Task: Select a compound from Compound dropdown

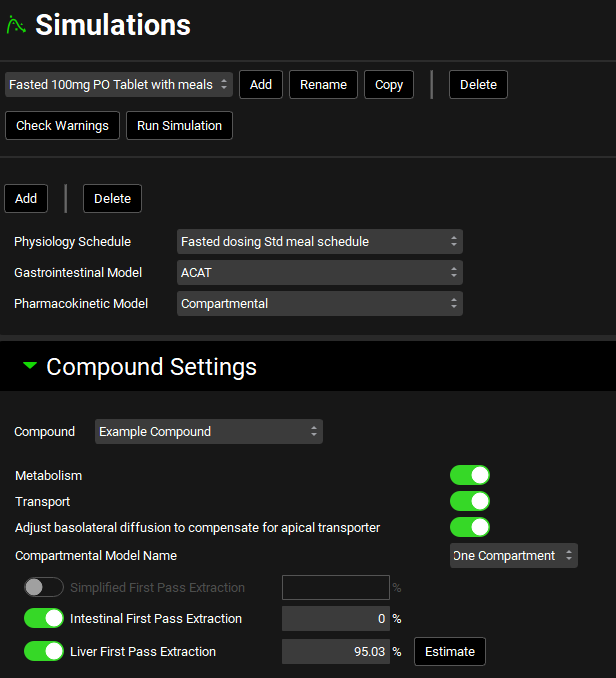Action: point(208,431)
